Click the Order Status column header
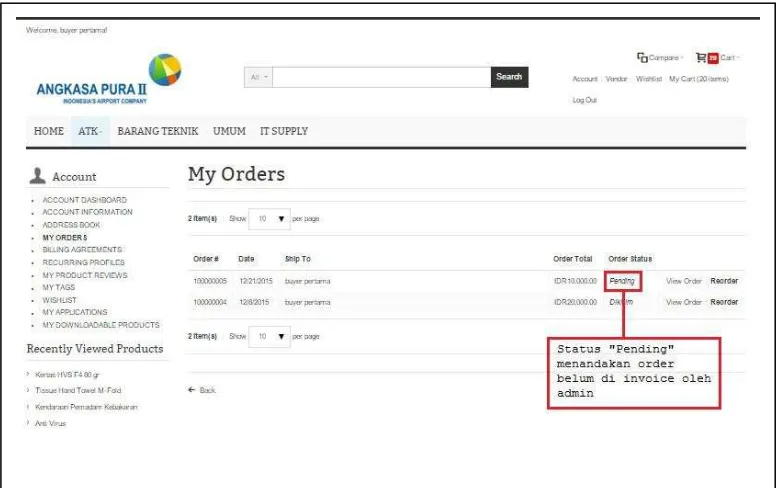The width and height of the screenshot is (780, 488). [630, 259]
